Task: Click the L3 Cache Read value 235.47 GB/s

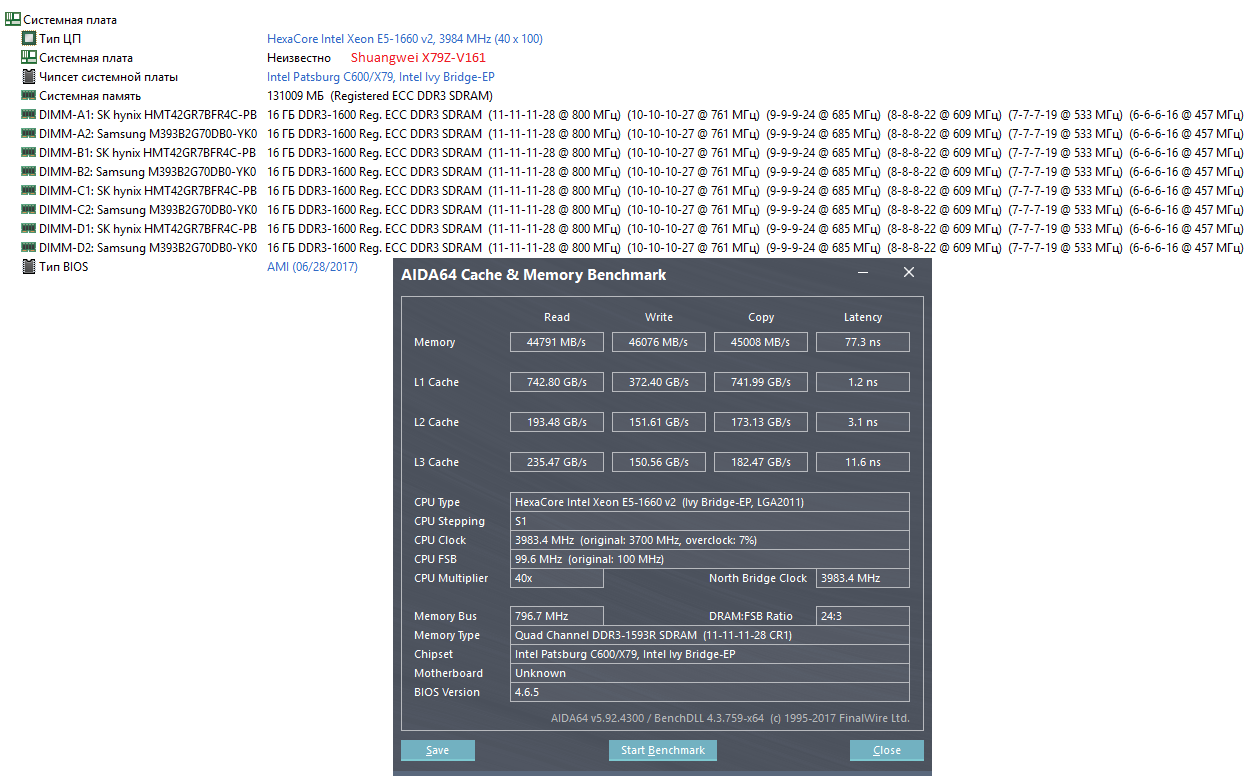Action: [557, 462]
